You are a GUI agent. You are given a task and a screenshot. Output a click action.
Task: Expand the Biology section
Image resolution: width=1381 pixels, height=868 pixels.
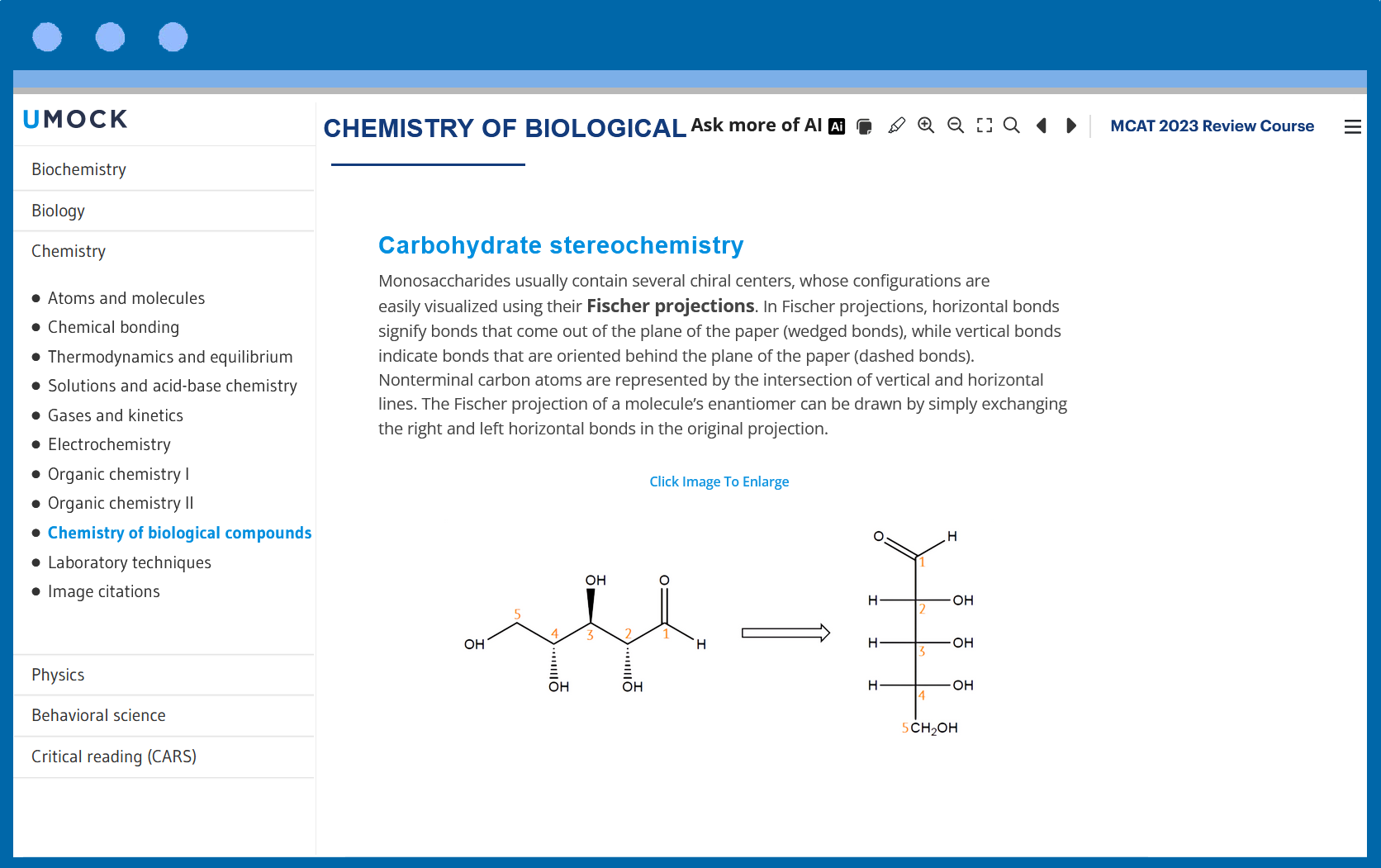(x=164, y=211)
